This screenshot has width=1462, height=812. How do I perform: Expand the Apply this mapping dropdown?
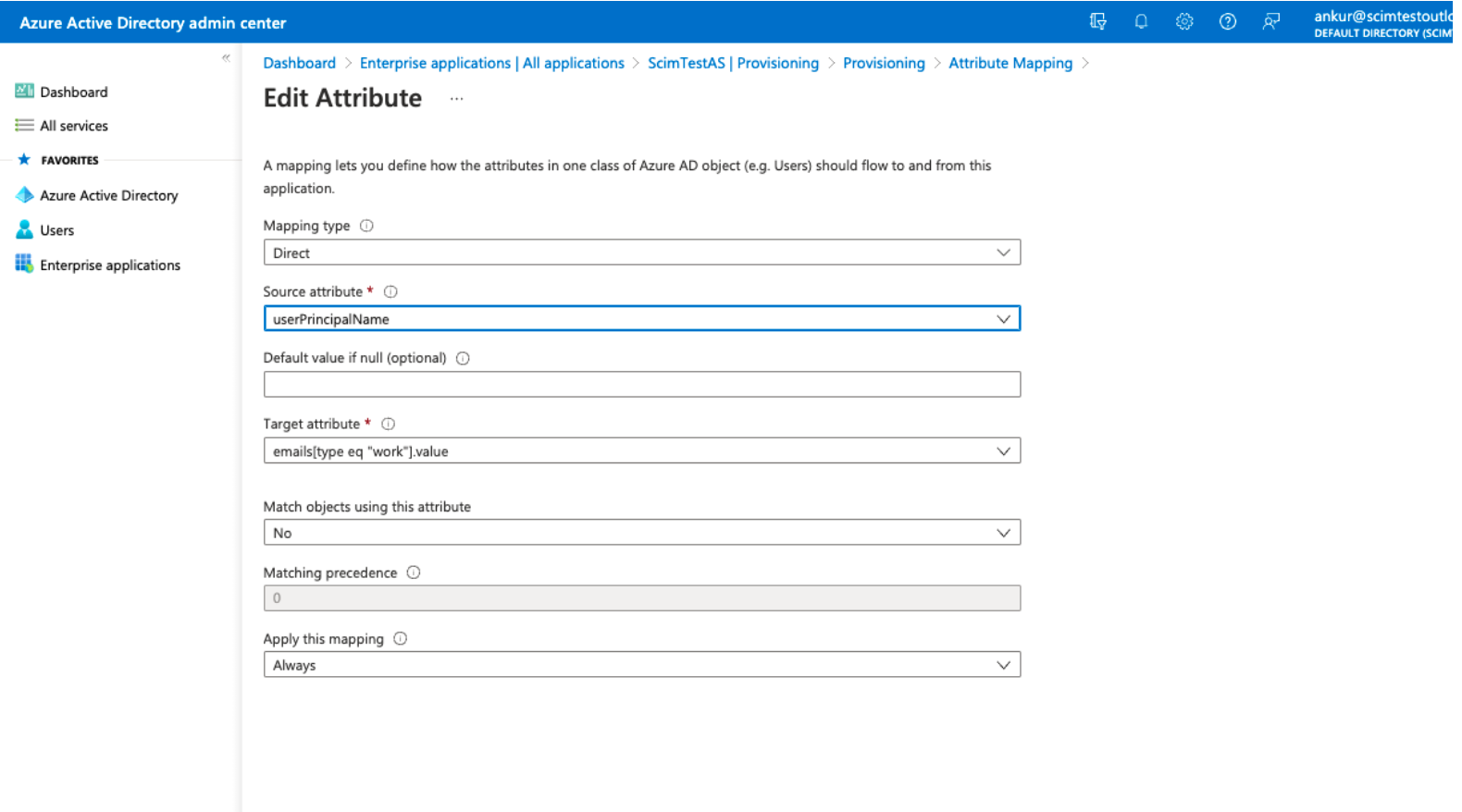641,665
